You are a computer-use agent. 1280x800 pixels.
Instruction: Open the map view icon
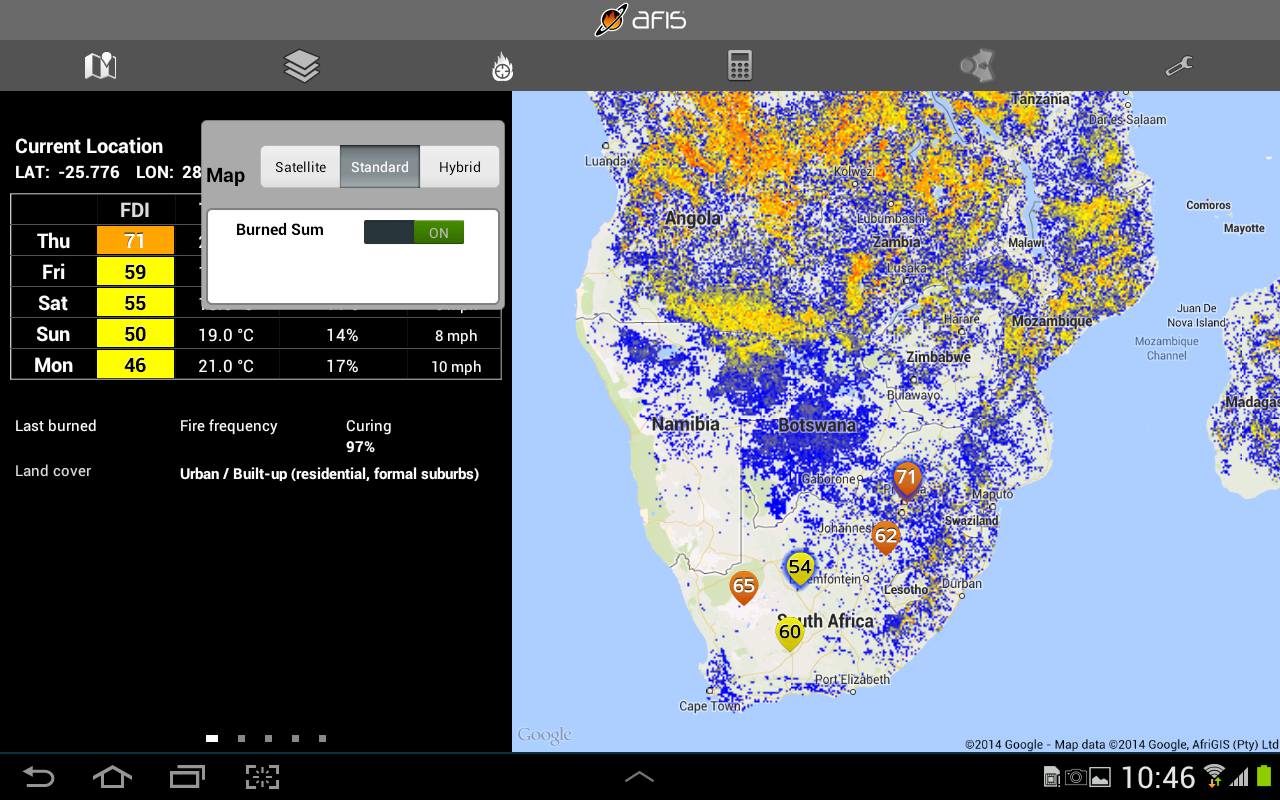click(x=100, y=66)
